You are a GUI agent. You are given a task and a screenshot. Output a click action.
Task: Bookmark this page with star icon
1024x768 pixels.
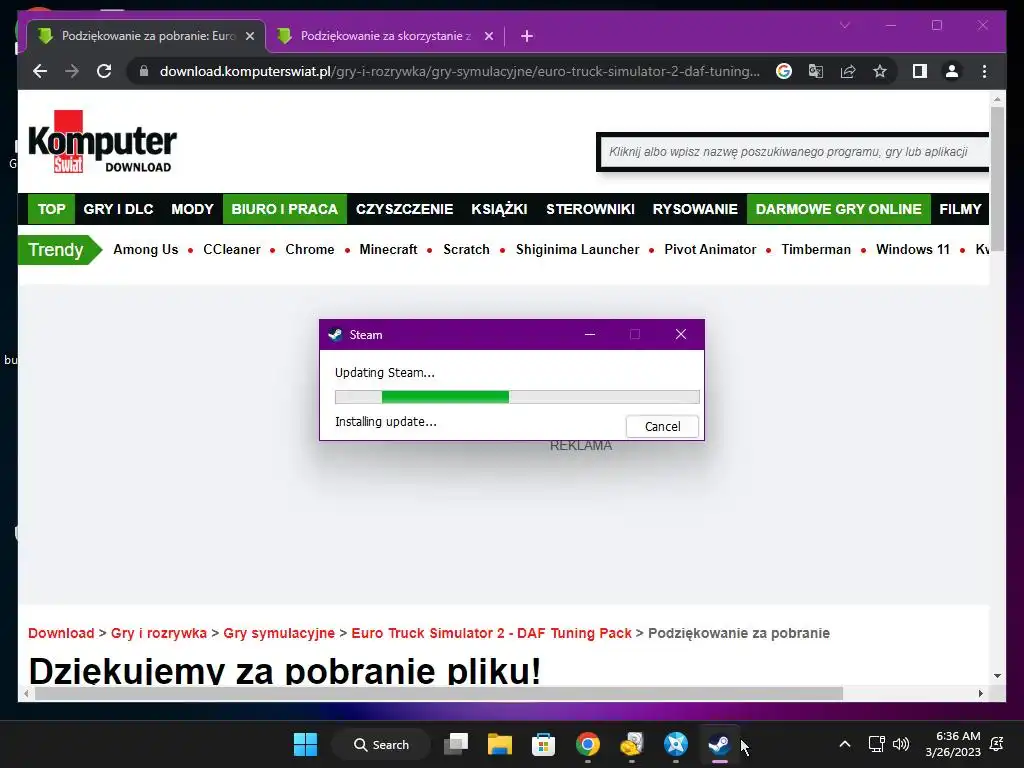pos(880,71)
